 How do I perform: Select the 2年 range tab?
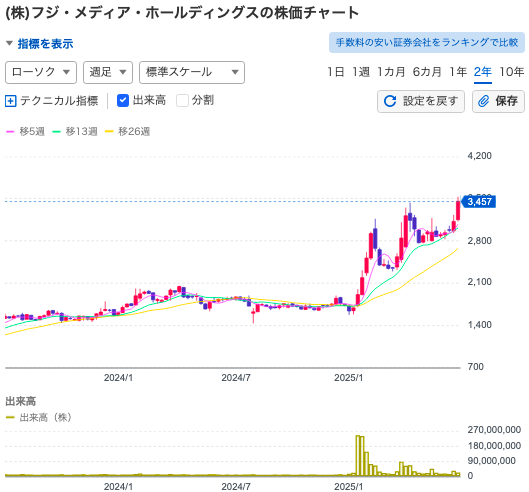point(482,72)
